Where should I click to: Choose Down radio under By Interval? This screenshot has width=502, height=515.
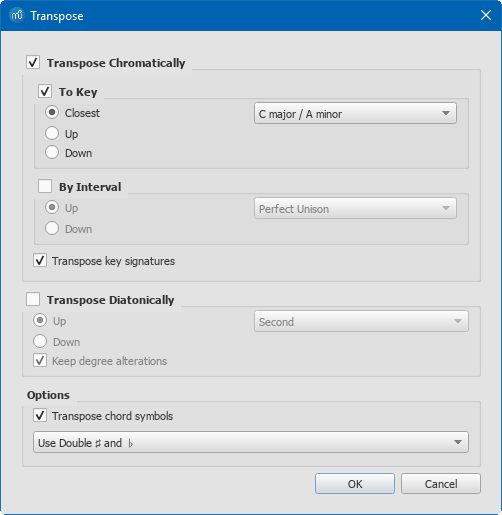(x=52, y=229)
